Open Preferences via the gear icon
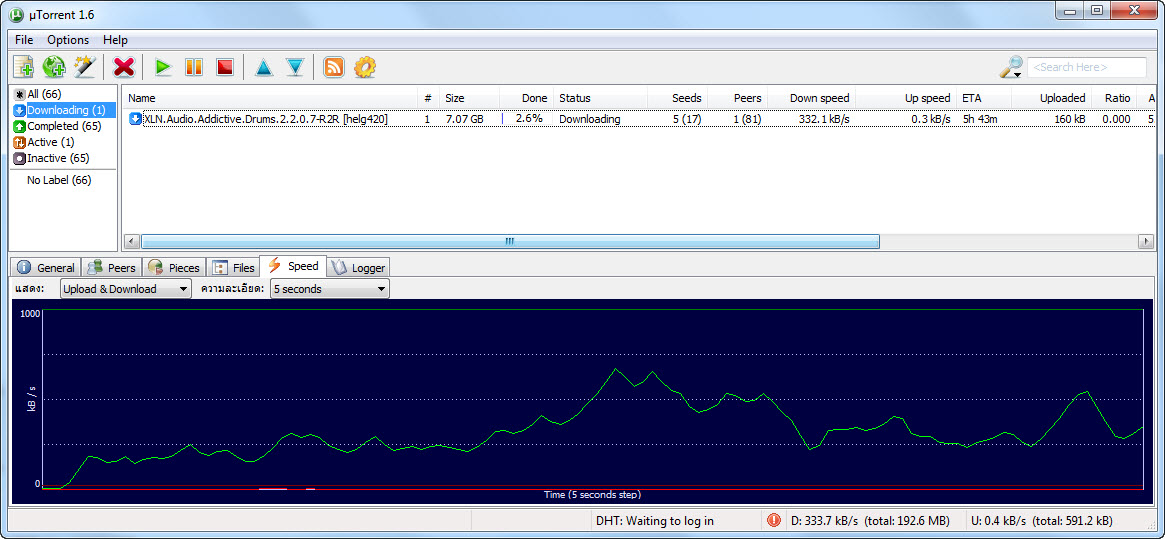The width and height of the screenshot is (1165, 539). coord(365,67)
